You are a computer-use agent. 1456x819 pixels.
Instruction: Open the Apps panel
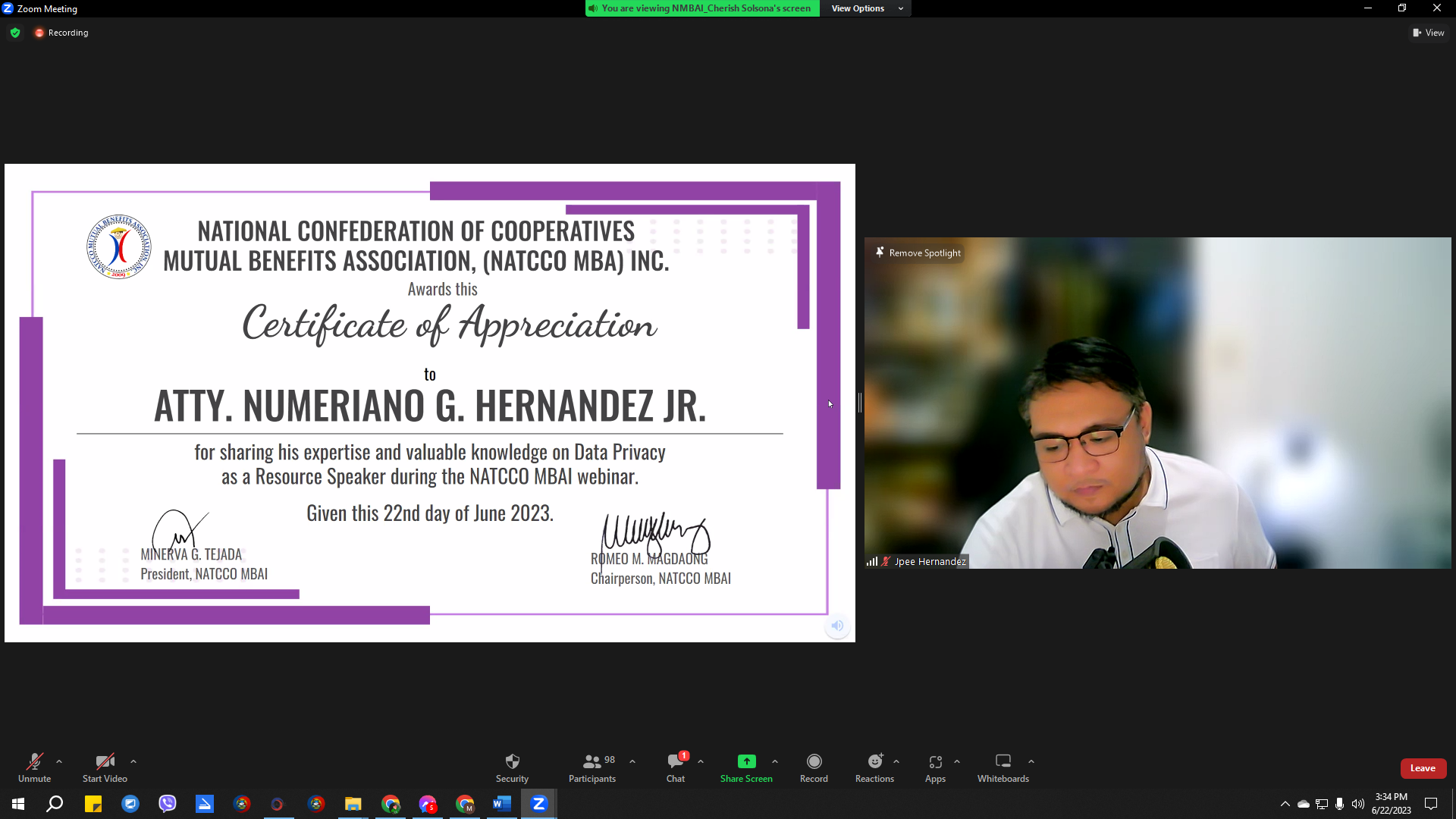coord(935,767)
